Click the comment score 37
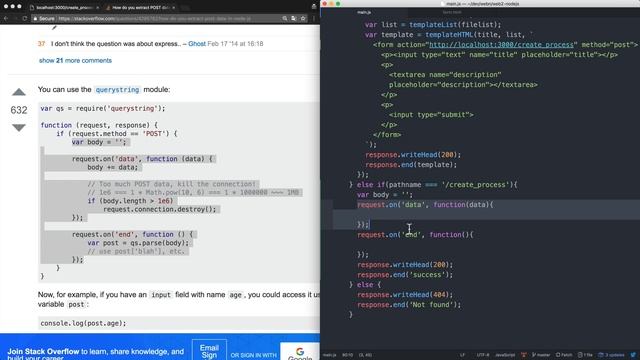Viewport: 640px width, 360px height. pyautogui.click(x=41, y=44)
